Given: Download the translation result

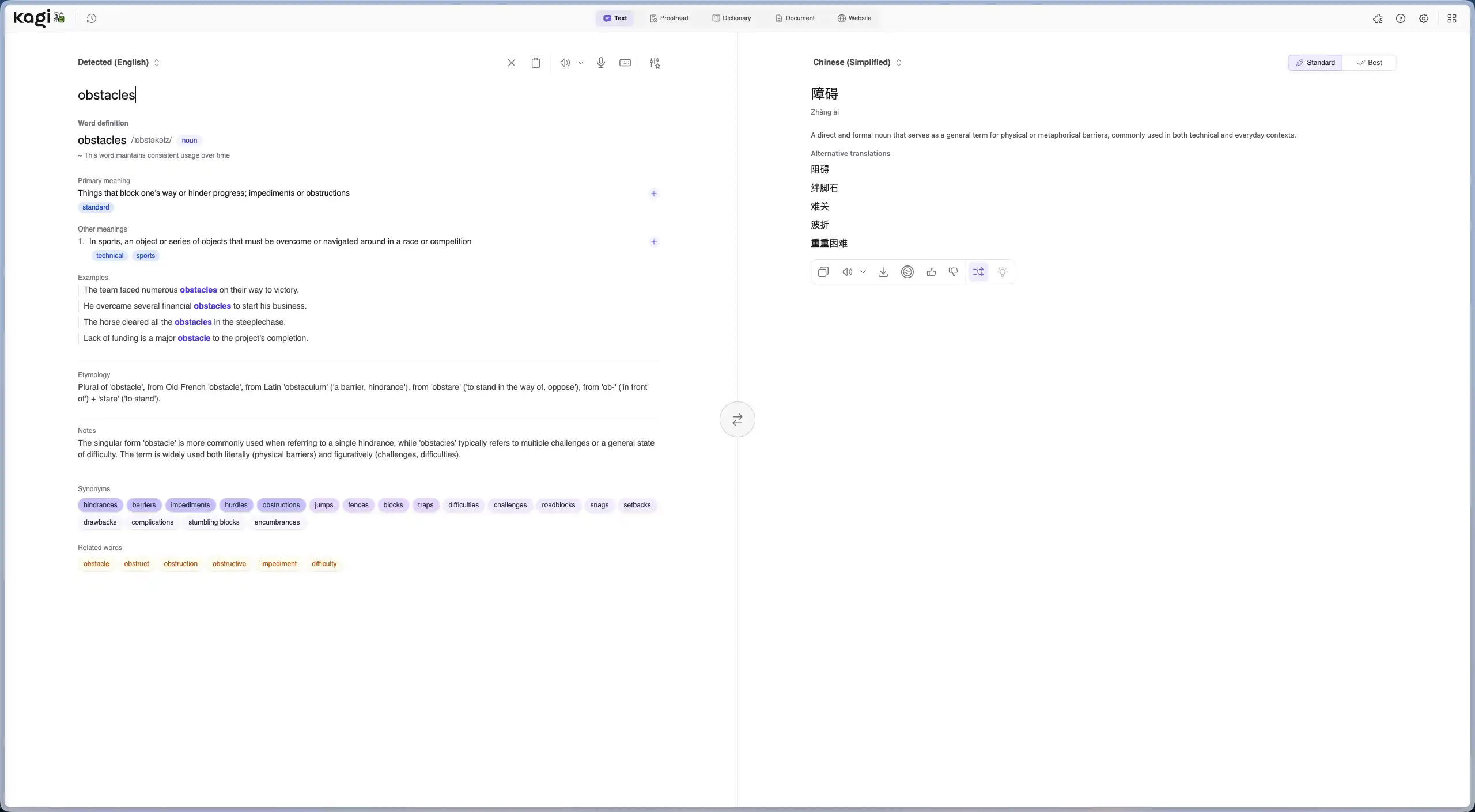Looking at the screenshot, I should [x=883, y=272].
